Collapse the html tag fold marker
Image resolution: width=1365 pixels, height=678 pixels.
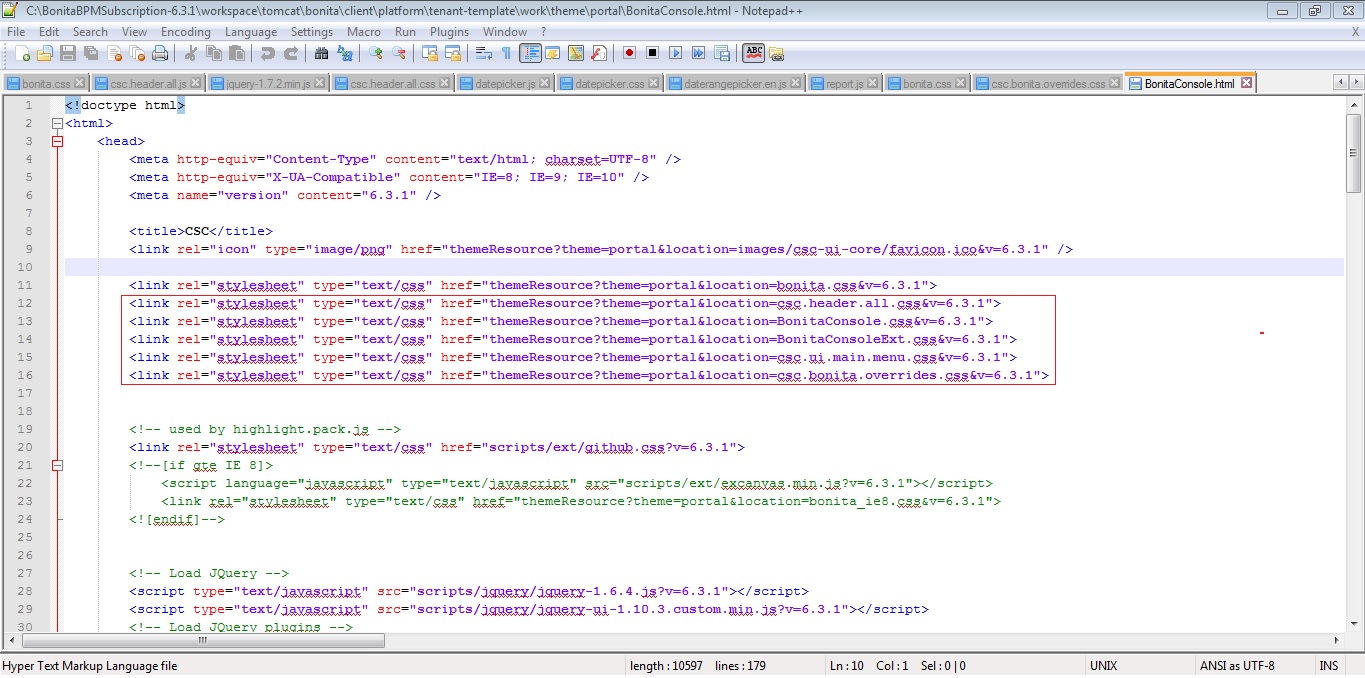click(57, 123)
